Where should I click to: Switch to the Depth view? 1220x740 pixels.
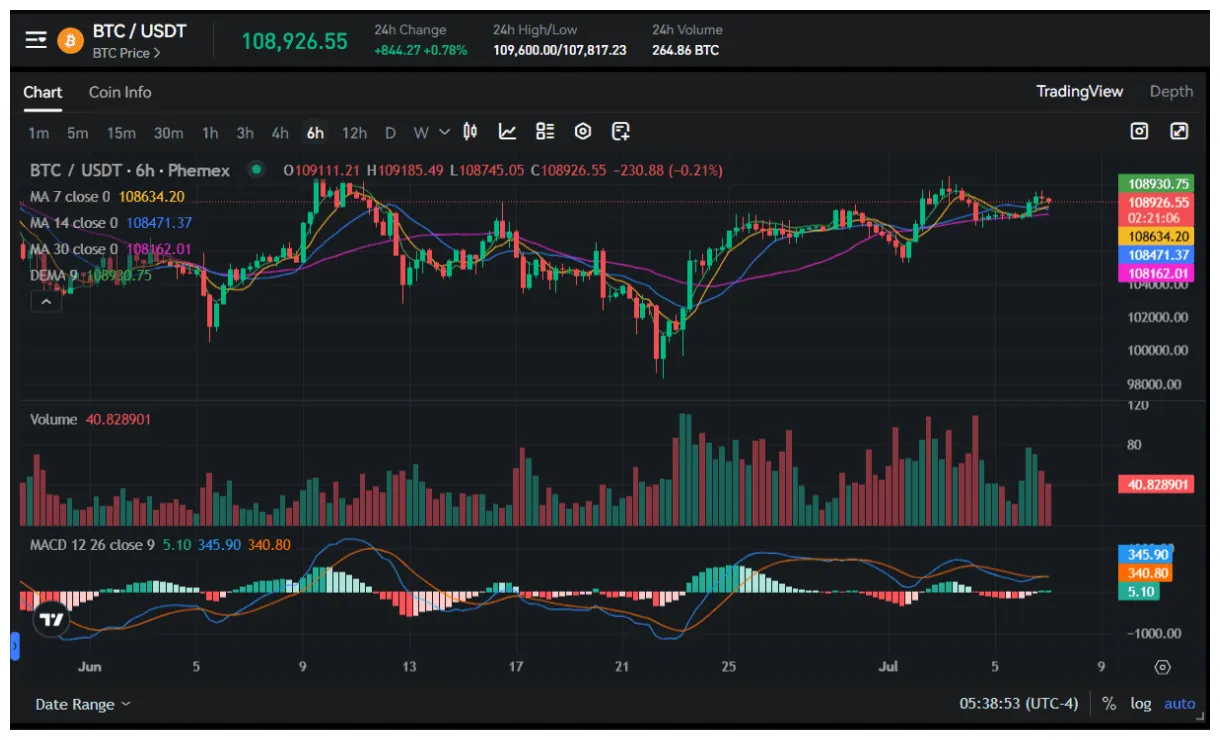1171,91
